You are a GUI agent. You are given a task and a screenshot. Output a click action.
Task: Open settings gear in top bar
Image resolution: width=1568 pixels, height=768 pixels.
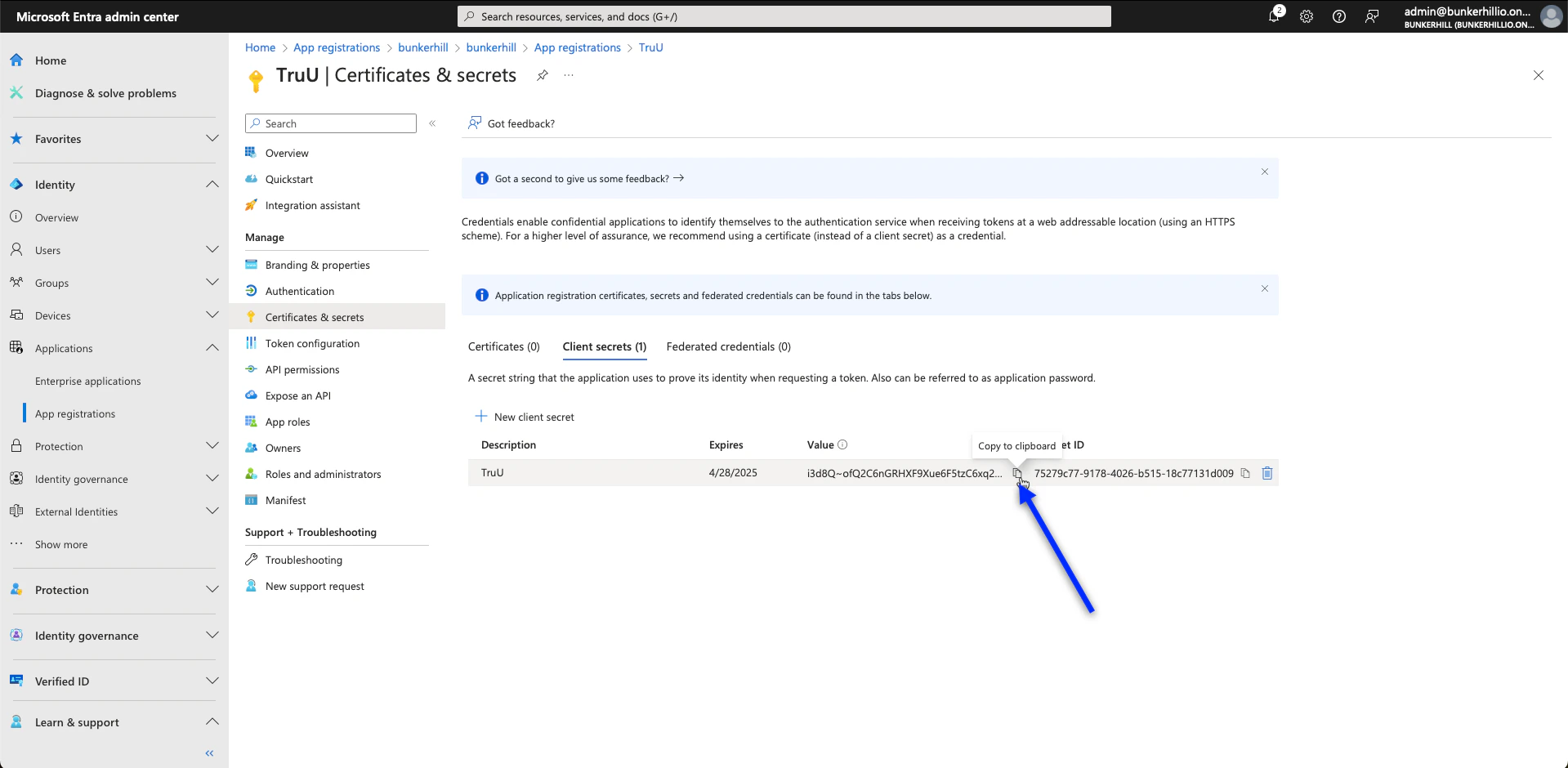click(1307, 16)
